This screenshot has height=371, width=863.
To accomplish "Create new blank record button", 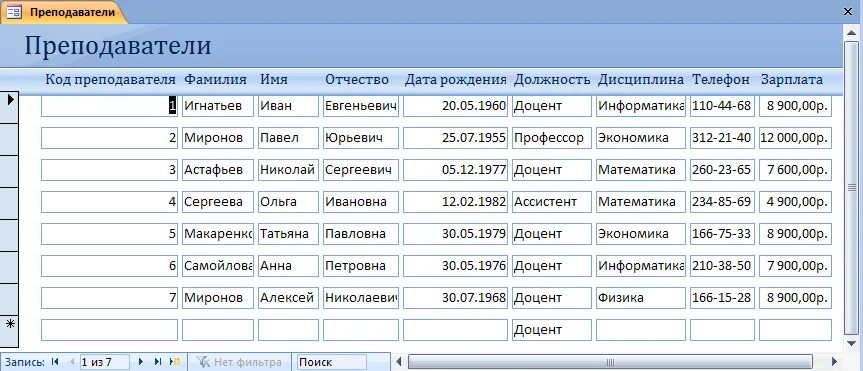I will click(x=175, y=362).
